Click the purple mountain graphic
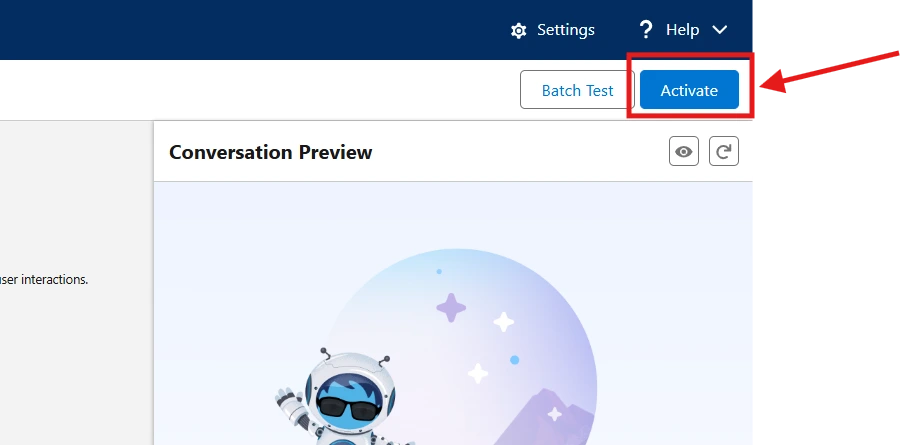This screenshot has width=901, height=445. coord(555,415)
